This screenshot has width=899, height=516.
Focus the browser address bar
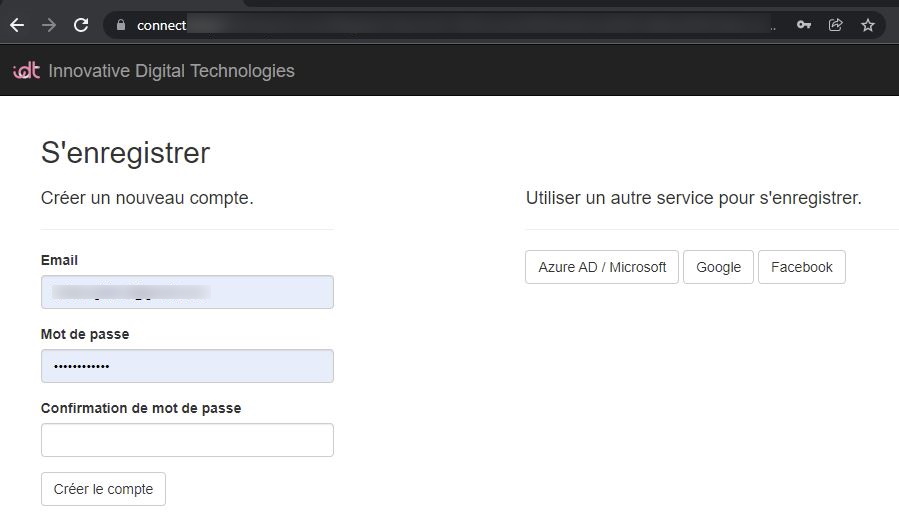click(450, 25)
